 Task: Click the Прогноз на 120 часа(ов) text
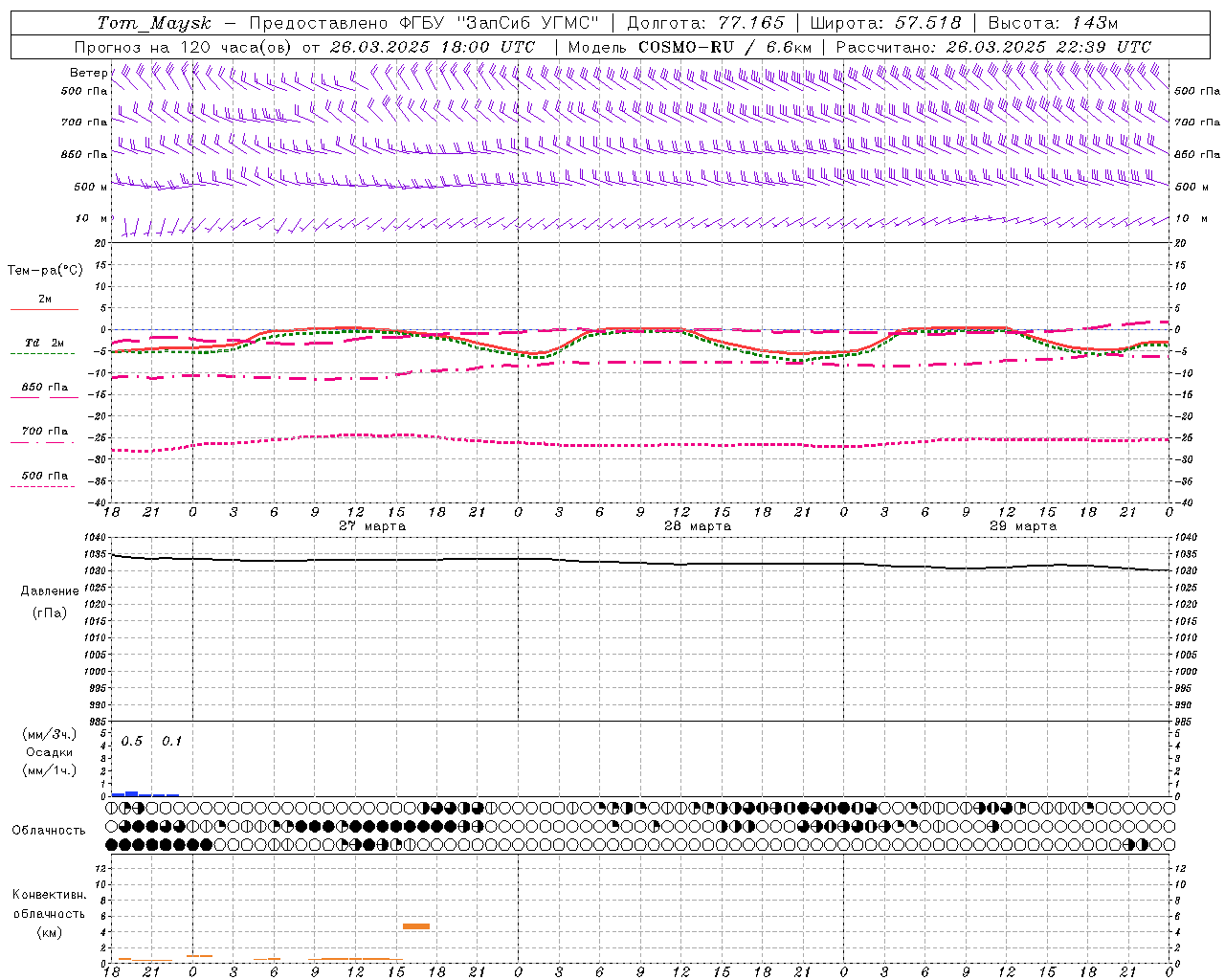coord(184,47)
